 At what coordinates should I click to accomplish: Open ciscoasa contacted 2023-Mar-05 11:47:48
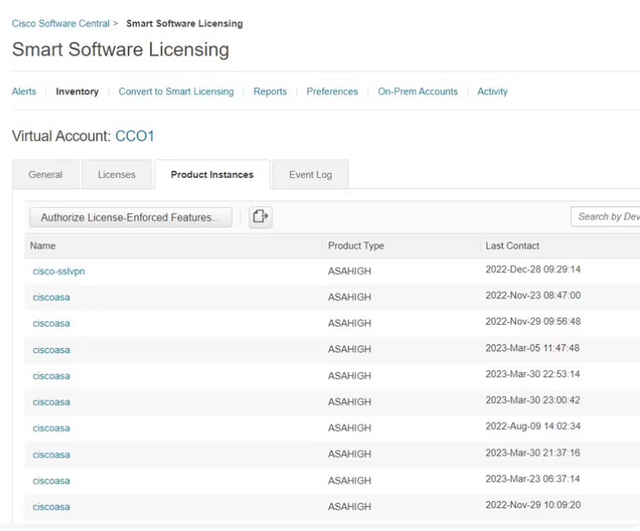(x=51, y=350)
